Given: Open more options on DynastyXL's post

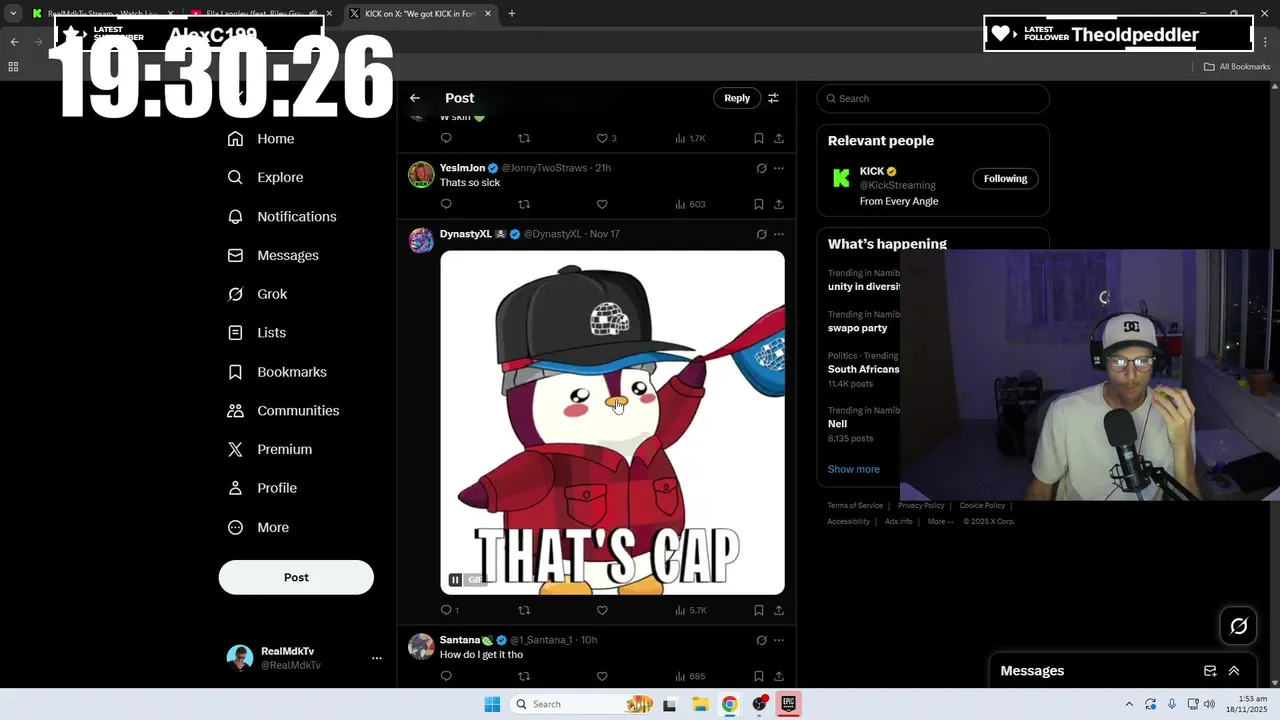Looking at the screenshot, I should pos(779,234).
